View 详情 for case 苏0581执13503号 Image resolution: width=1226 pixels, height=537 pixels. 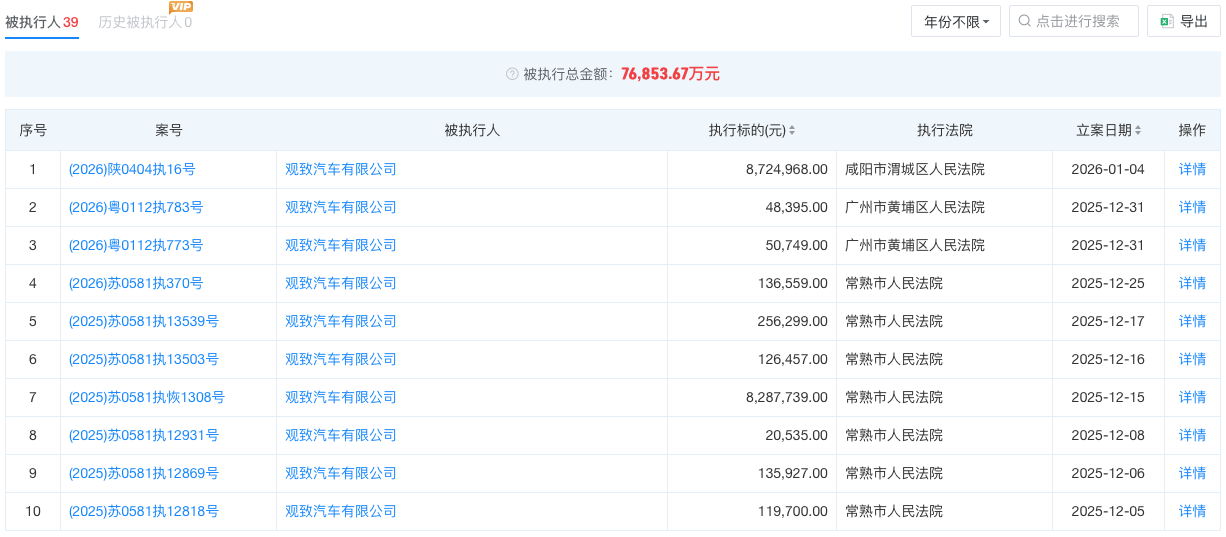(x=1192, y=360)
